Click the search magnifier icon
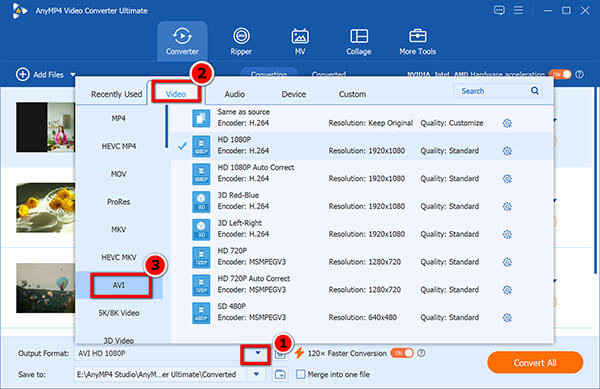Viewport: 600px width, 389px height. [535, 91]
